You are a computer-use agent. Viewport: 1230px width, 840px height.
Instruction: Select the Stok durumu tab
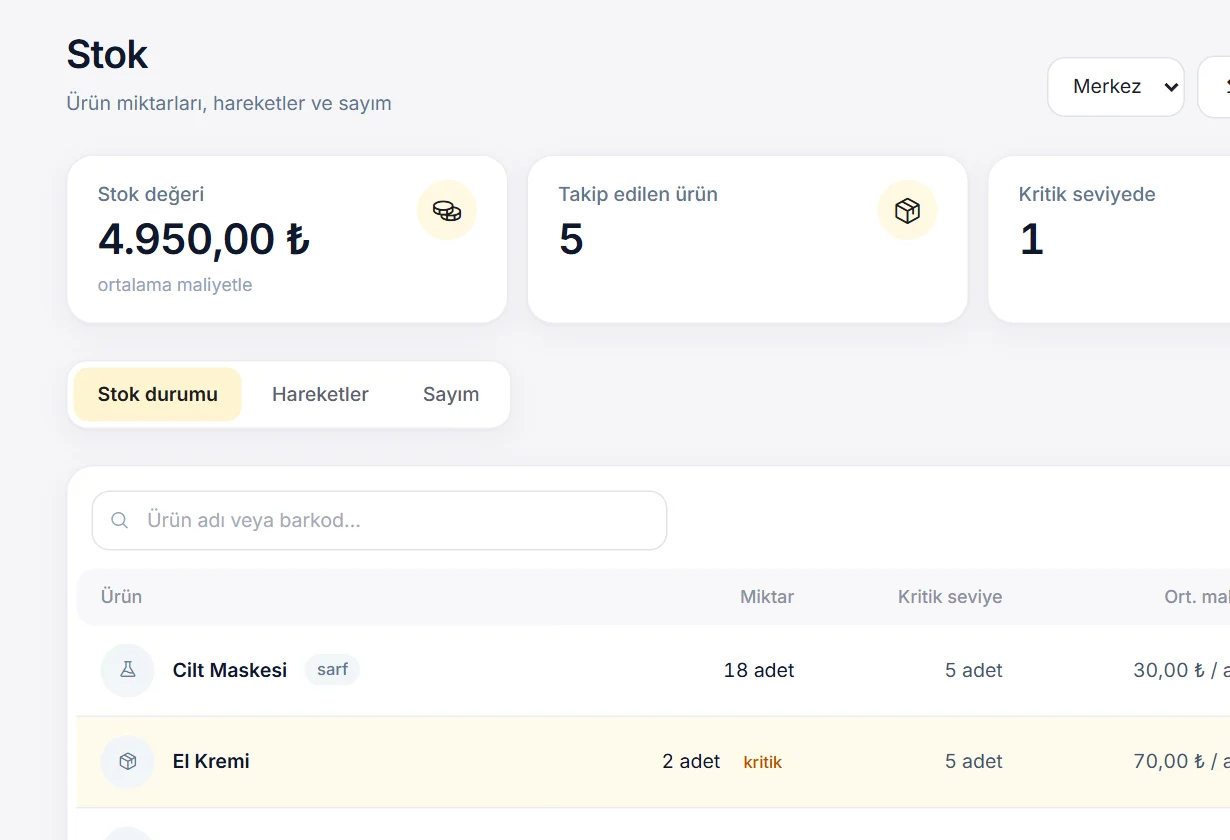point(158,394)
